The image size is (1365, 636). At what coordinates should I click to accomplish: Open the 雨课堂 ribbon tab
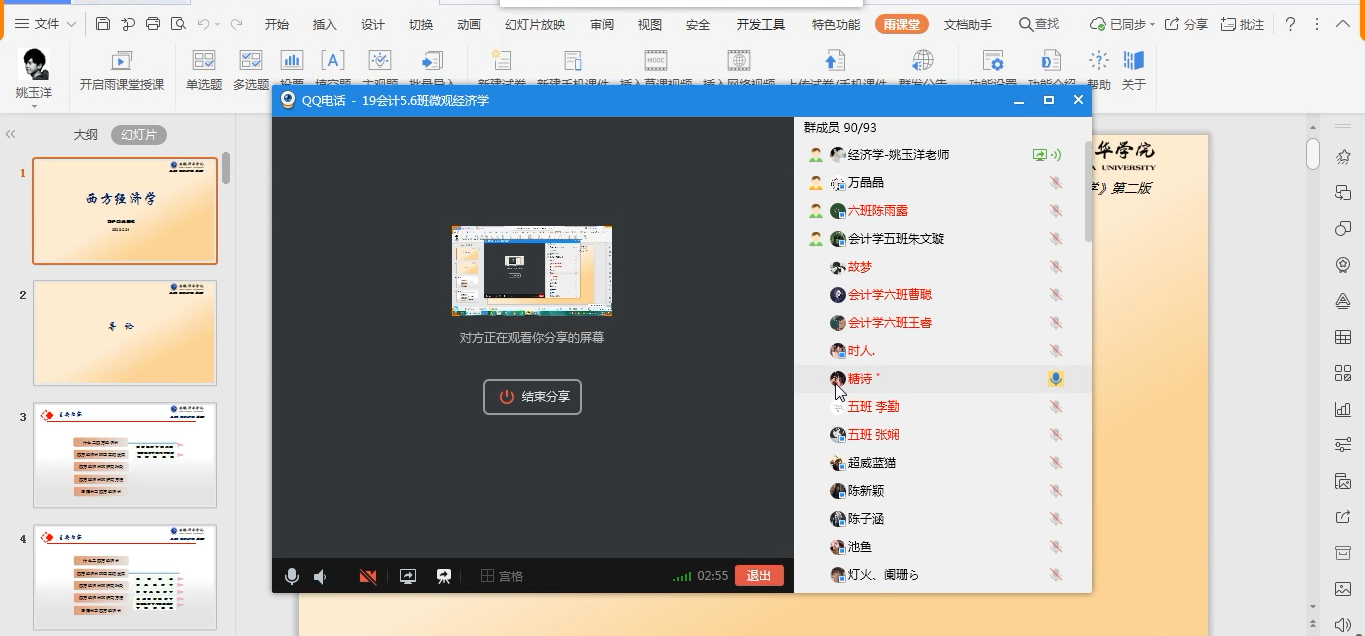pos(901,24)
